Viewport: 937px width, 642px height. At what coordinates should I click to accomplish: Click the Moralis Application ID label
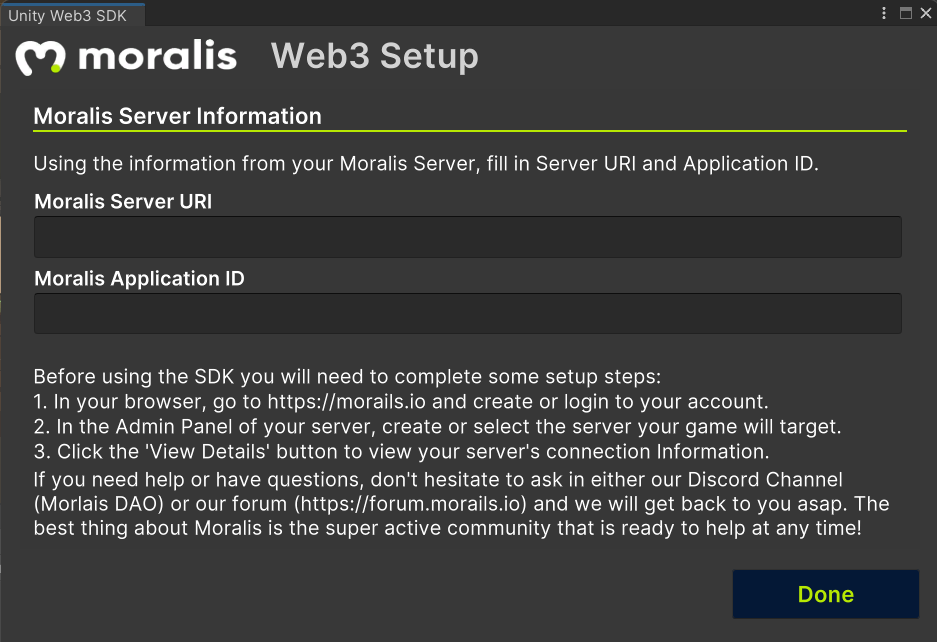139,279
